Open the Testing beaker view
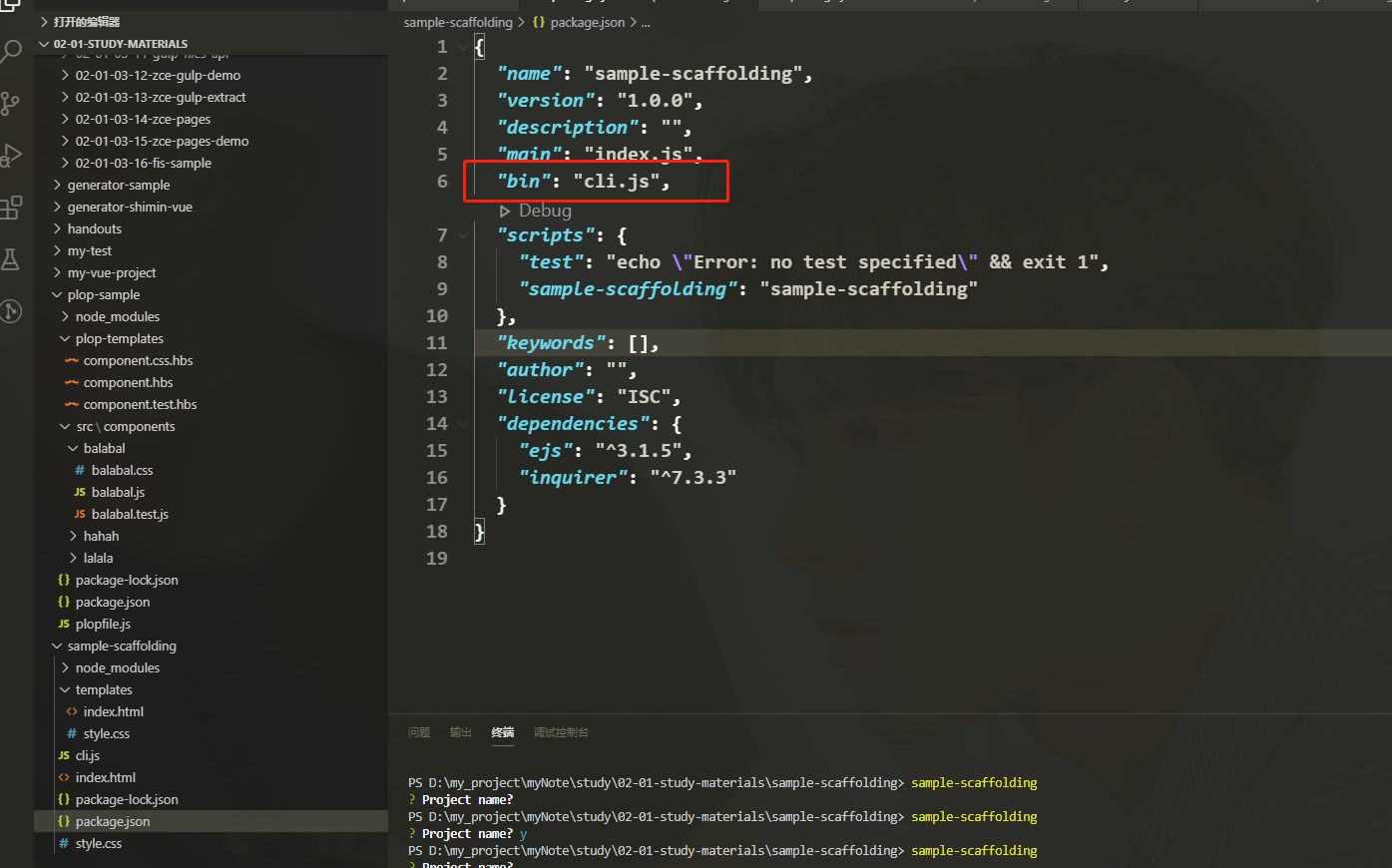The image size is (1392, 868). tap(12, 258)
